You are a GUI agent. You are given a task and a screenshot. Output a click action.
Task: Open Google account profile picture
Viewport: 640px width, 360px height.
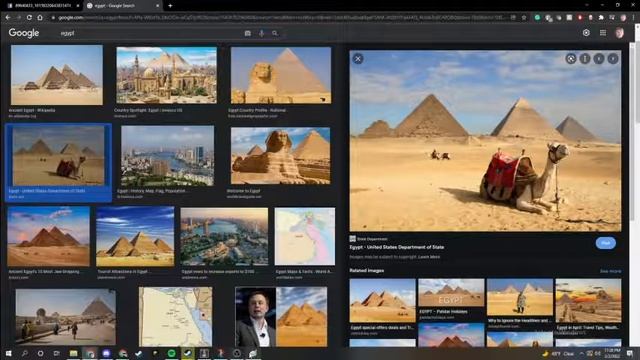pyautogui.click(x=620, y=33)
